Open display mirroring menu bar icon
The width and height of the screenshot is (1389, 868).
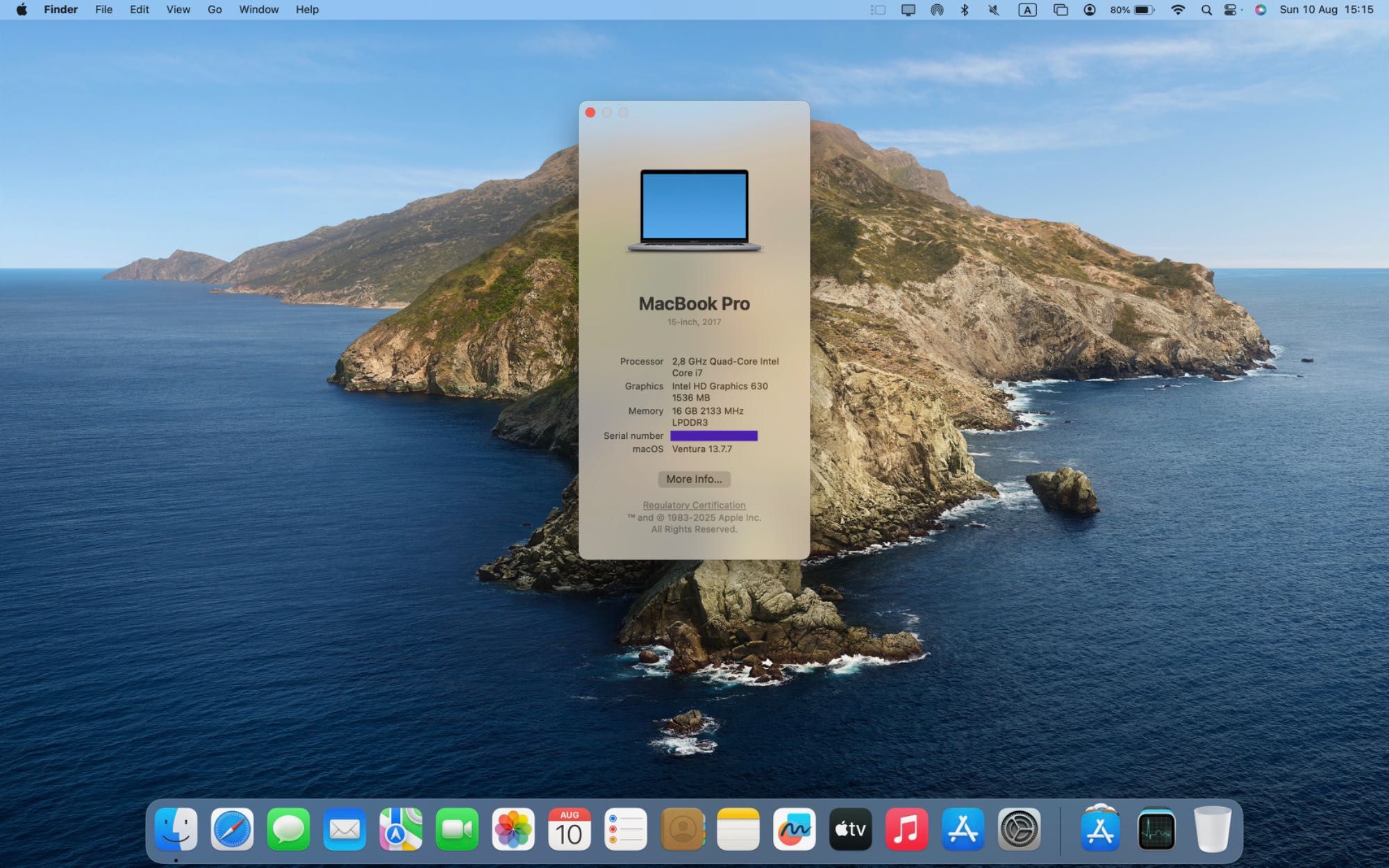click(908, 10)
